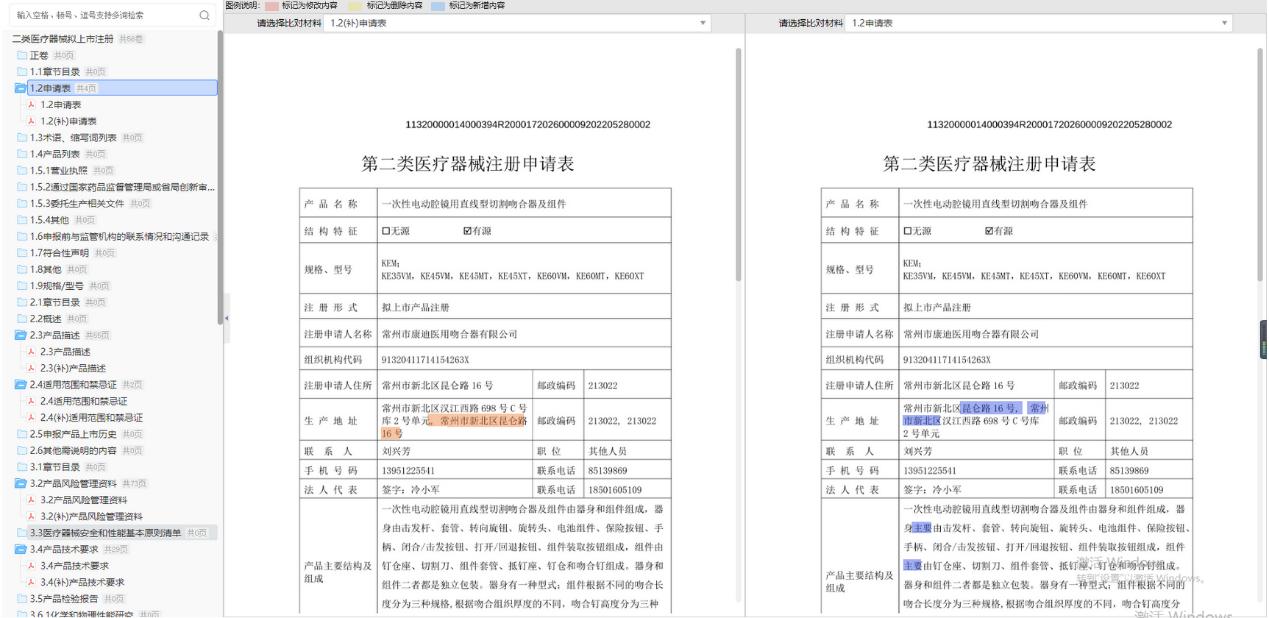Click the 无源 checkbox in the left document
This screenshot has width=1269, height=618.
[387, 230]
